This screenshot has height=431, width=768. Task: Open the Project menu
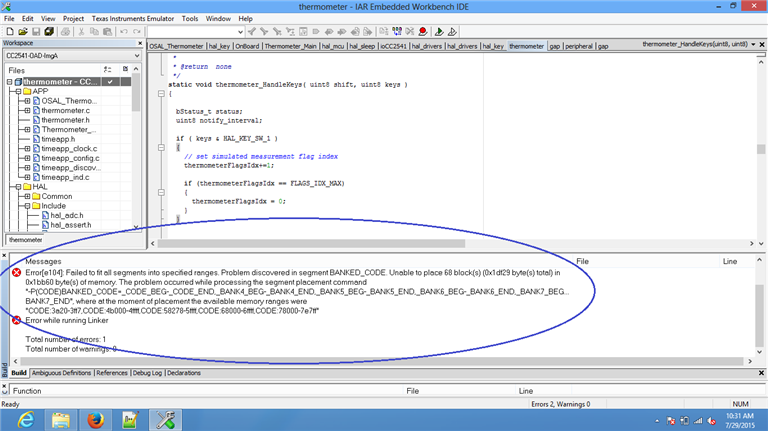pos(73,19)
